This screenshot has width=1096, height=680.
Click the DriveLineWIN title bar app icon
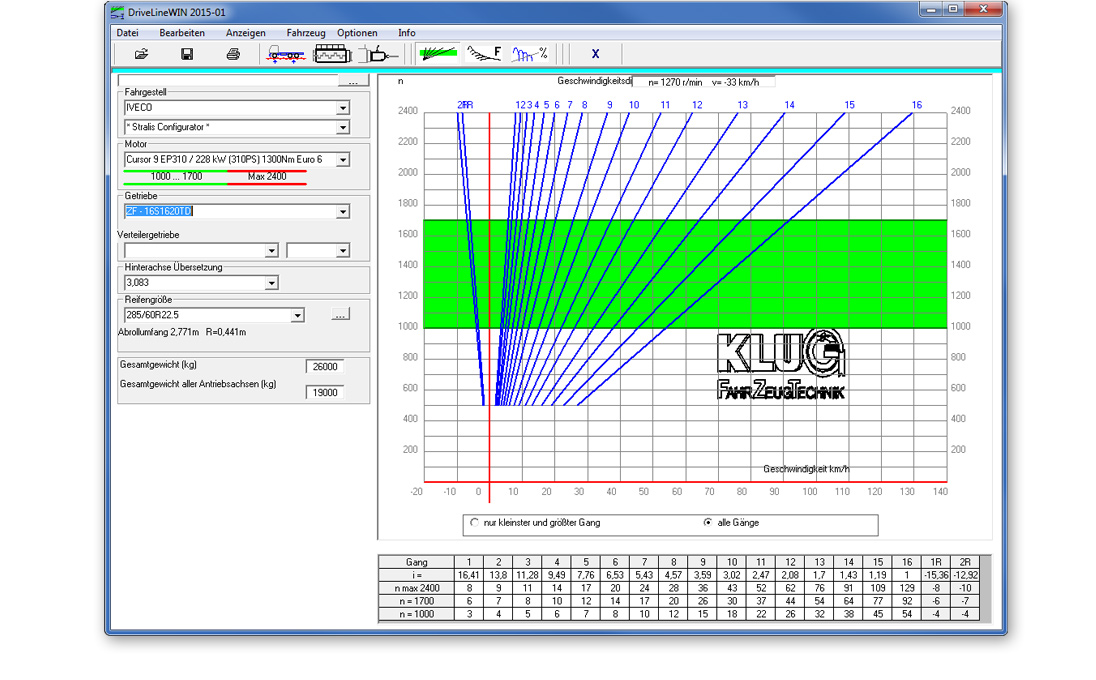tap(117, 12)
